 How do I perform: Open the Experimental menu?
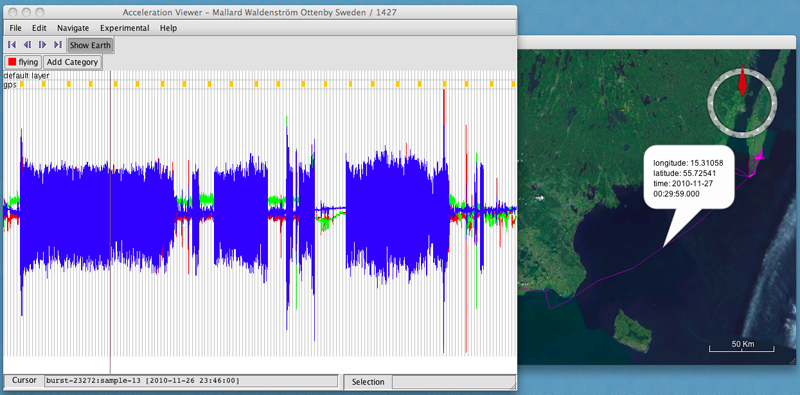coord(124,28)
